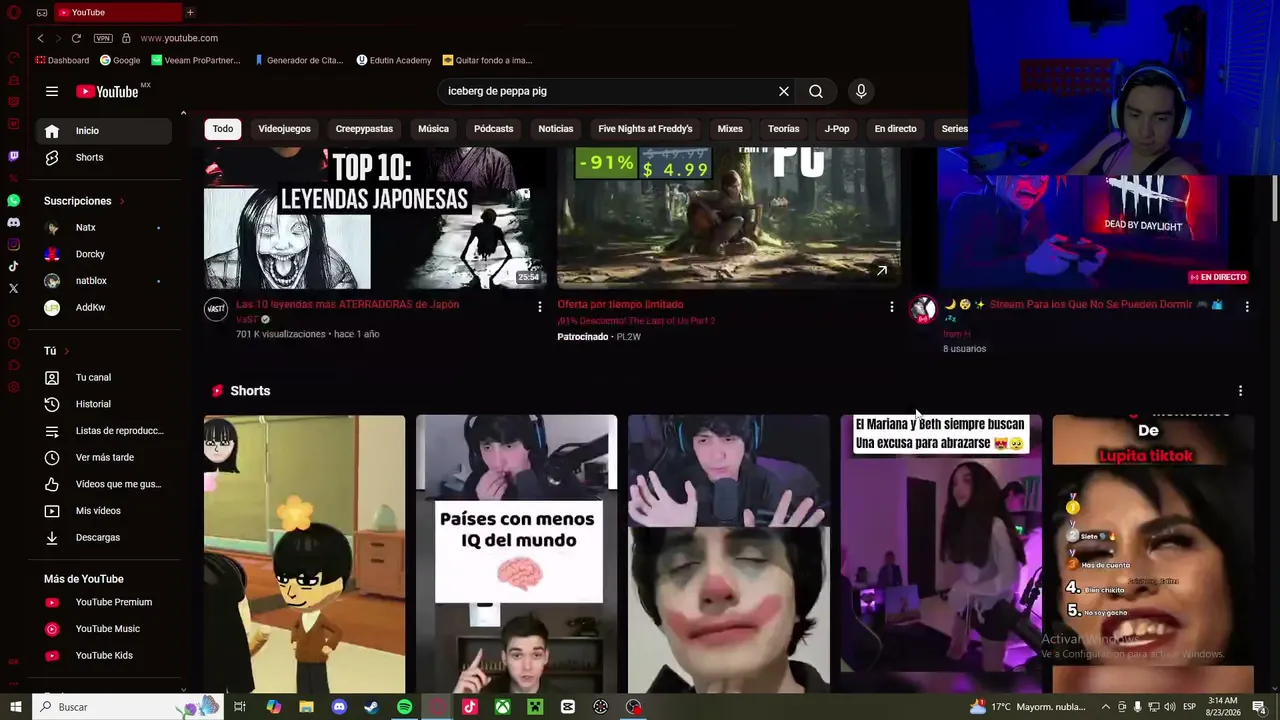
Task: Open Discord in the Opera sidebar
Action: click(13, 222)
